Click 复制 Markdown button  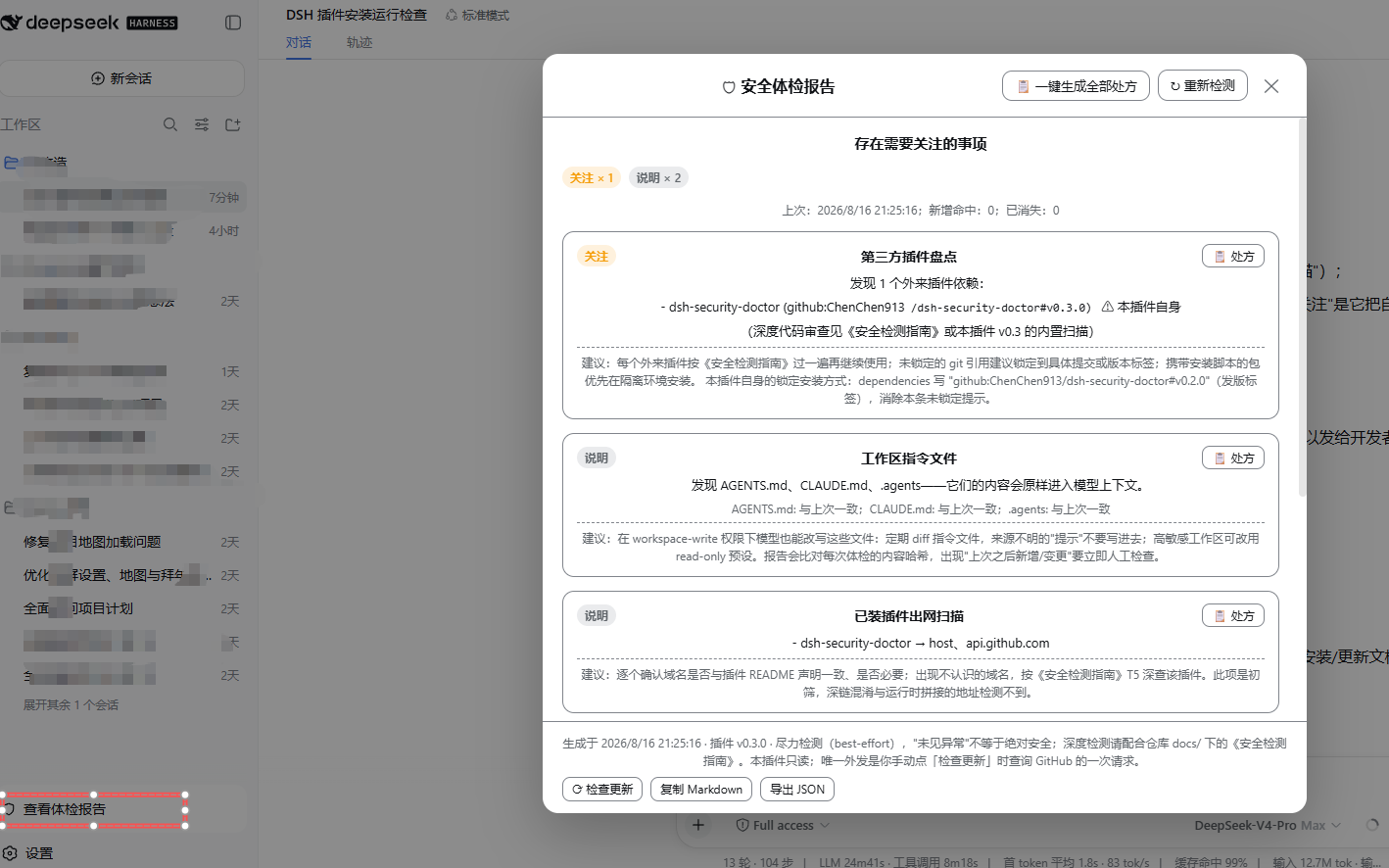pyautogui.click(x=701, y=789)
